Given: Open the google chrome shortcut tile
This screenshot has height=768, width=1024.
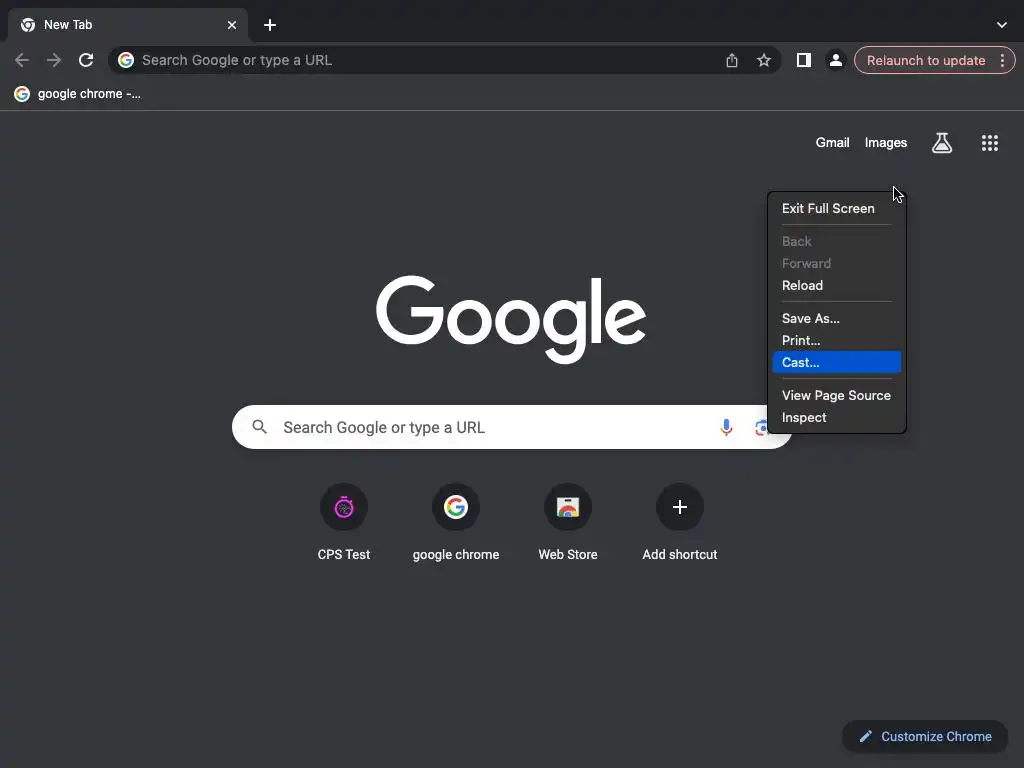Looking at the screenshot, I should point(456,523).
